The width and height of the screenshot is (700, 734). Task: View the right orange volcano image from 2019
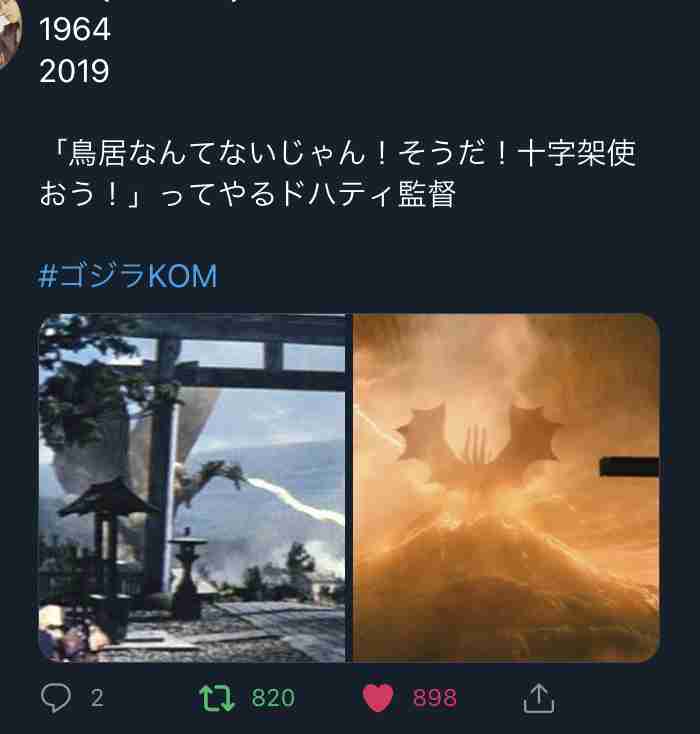(x=506, y=488)
